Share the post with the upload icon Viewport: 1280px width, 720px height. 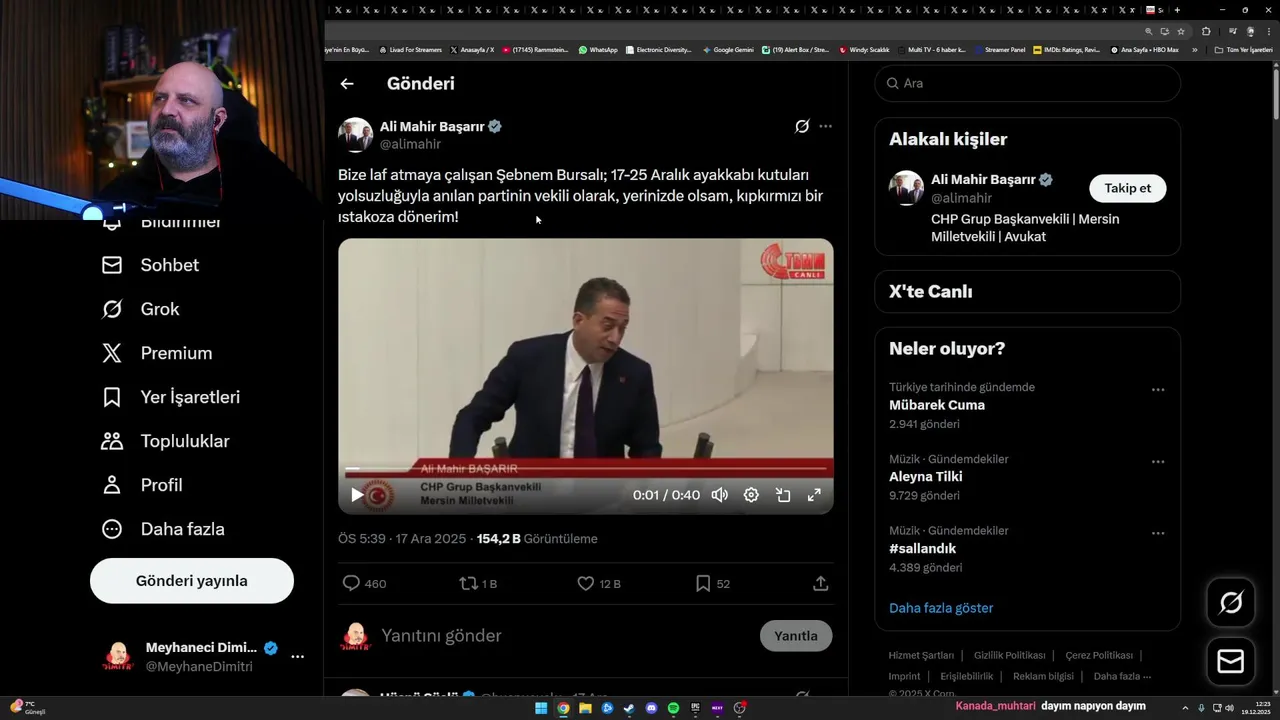[820, 583]
